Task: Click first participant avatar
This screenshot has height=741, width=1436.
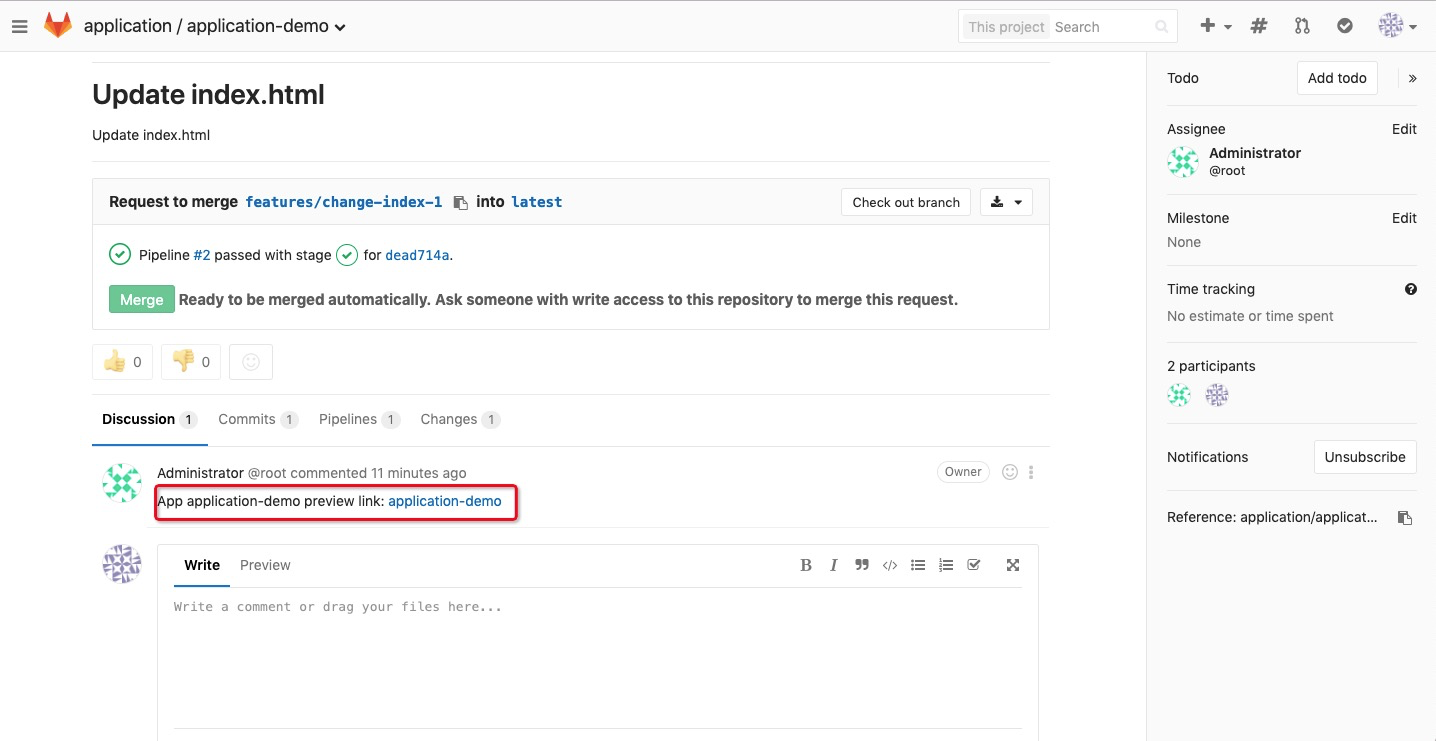Action: (x=1179, y=395)
